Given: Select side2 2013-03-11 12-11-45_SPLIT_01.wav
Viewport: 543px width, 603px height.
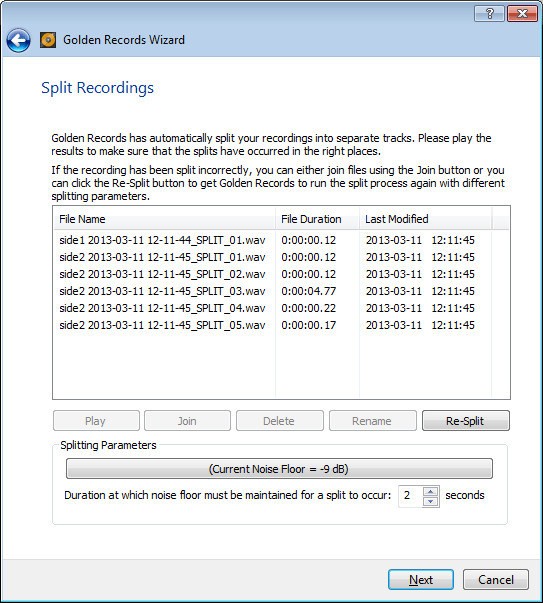Looking at the screenshot, I should [162, 257].
